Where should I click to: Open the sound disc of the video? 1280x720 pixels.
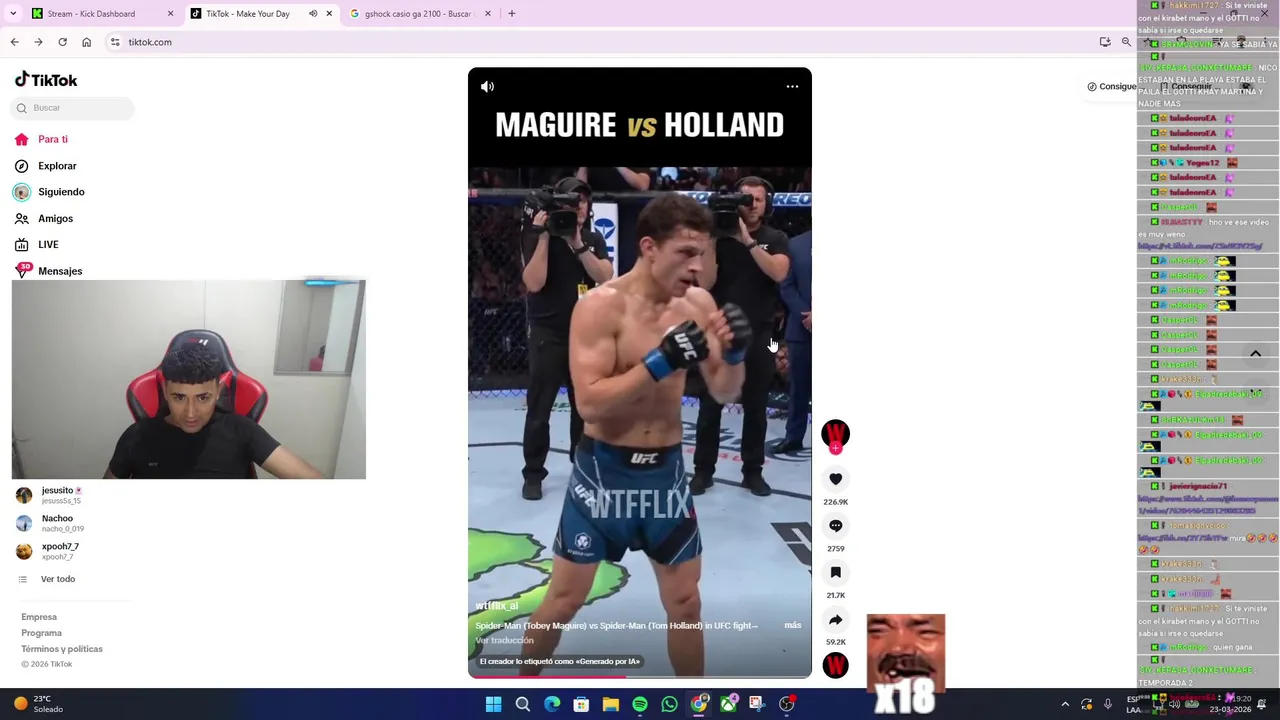click(835, 666)
